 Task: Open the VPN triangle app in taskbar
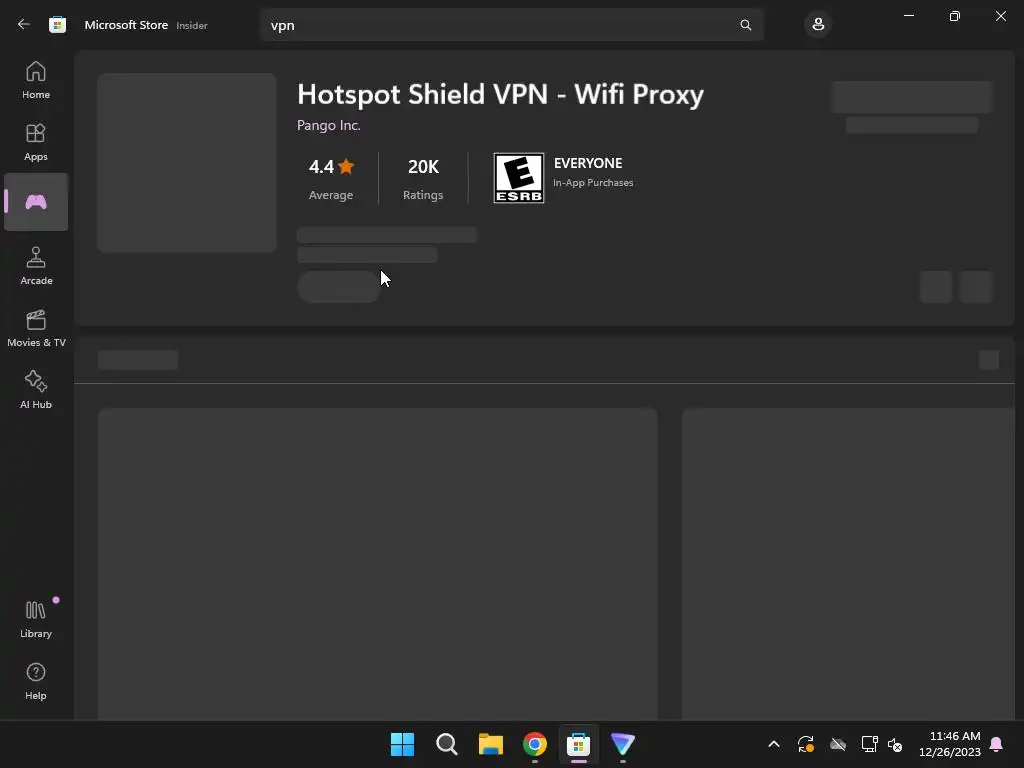tap(622, 744)
